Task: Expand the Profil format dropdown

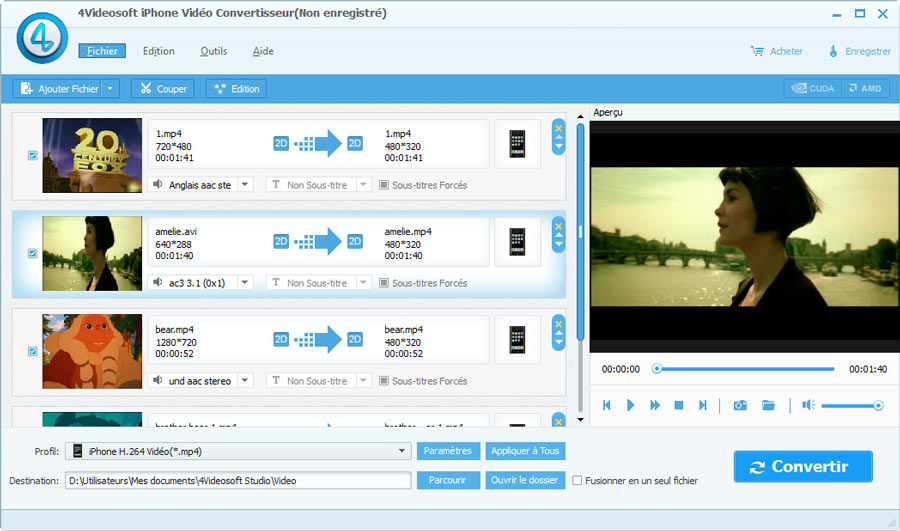Action: point(402,451)
